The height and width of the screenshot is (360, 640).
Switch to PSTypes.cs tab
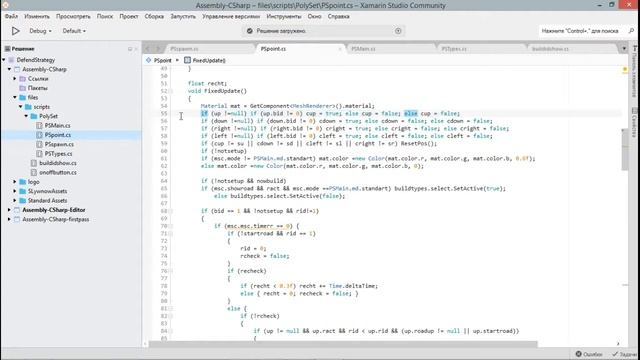coord(454,49)
